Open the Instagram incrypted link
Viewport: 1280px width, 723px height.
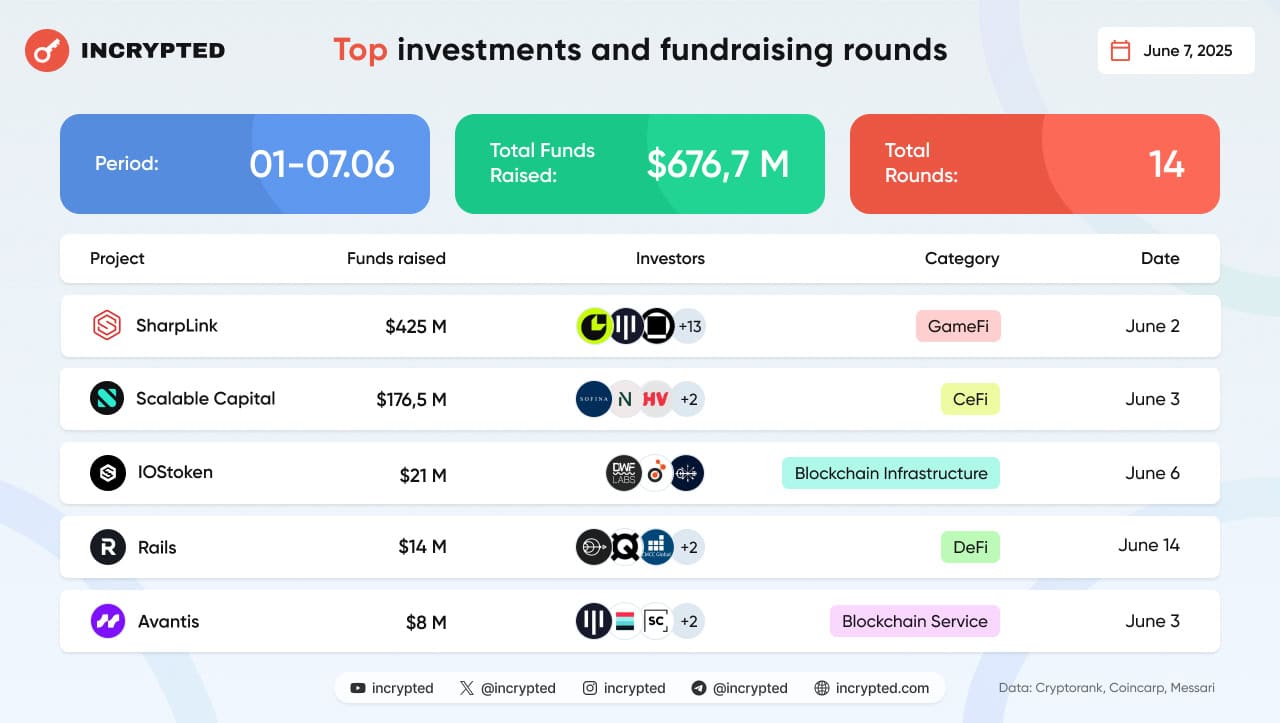[624, 688]
